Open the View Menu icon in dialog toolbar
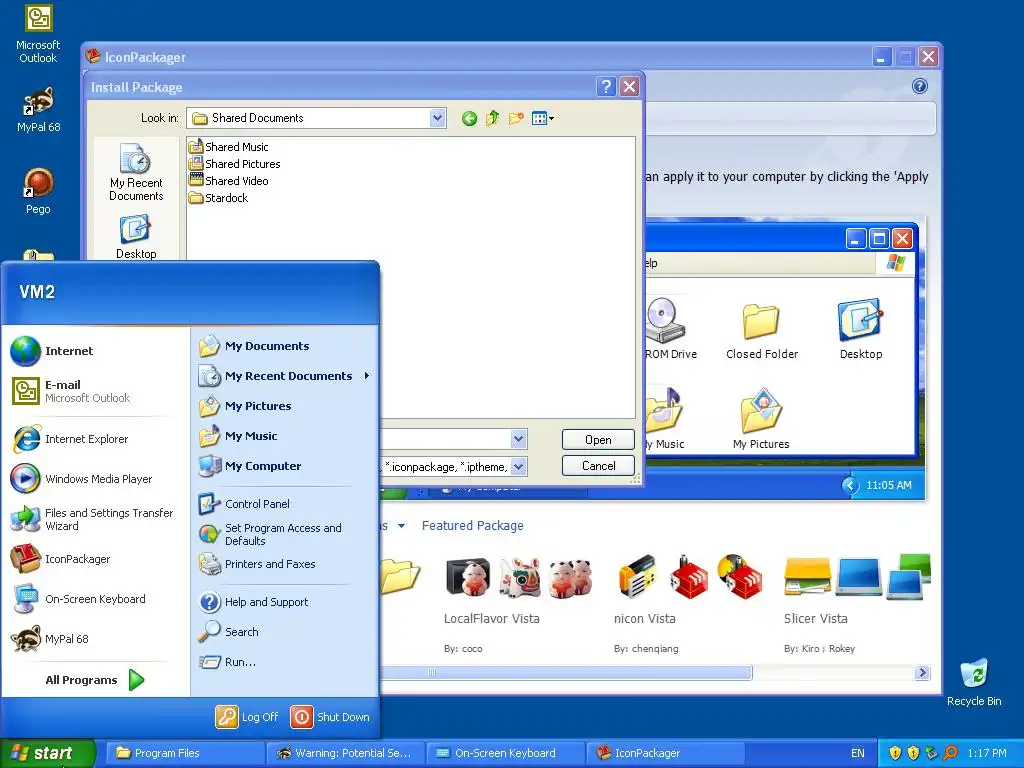 (543, 118)
